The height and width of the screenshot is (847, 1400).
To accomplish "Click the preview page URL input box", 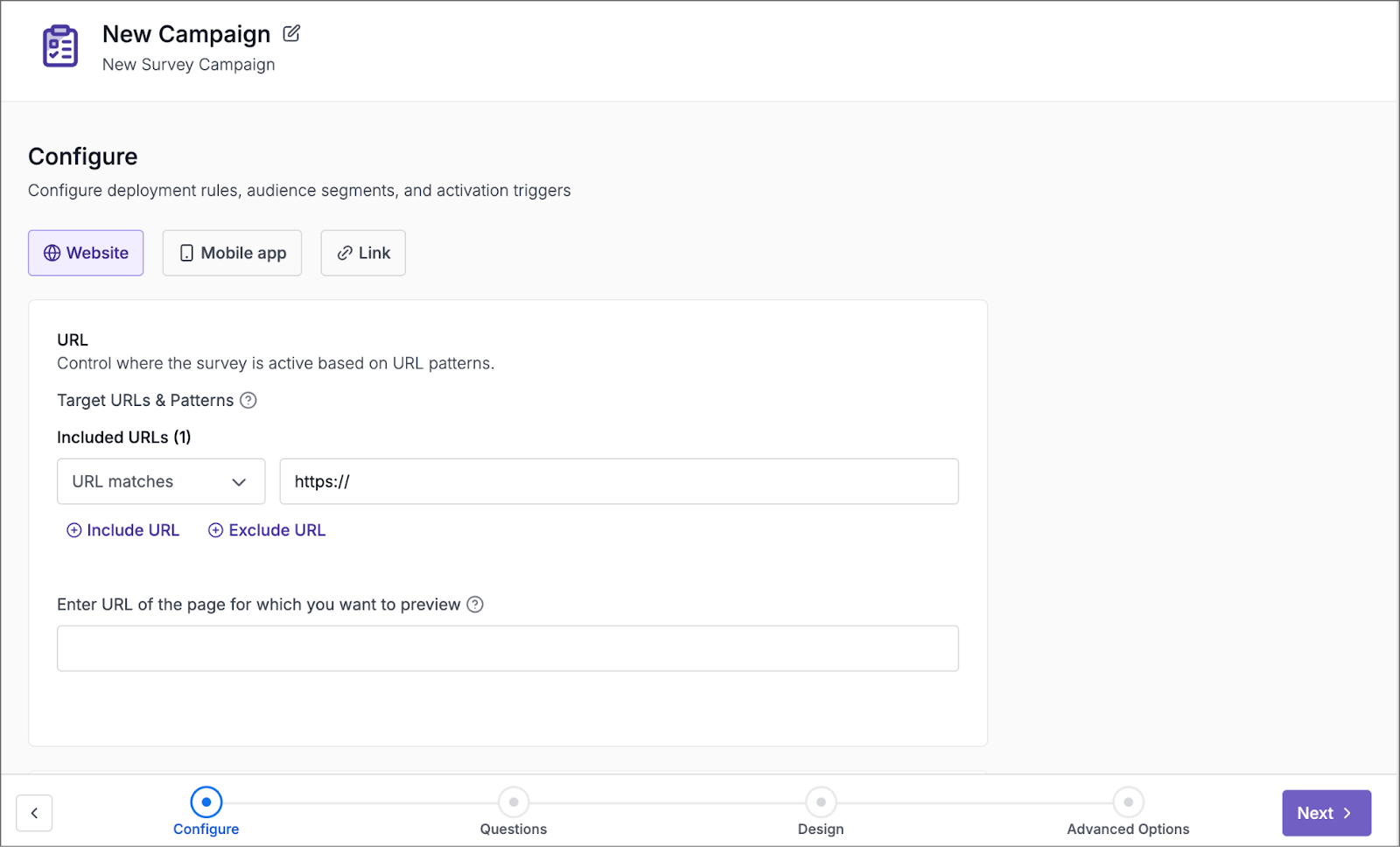I will [x=507, y=647].
